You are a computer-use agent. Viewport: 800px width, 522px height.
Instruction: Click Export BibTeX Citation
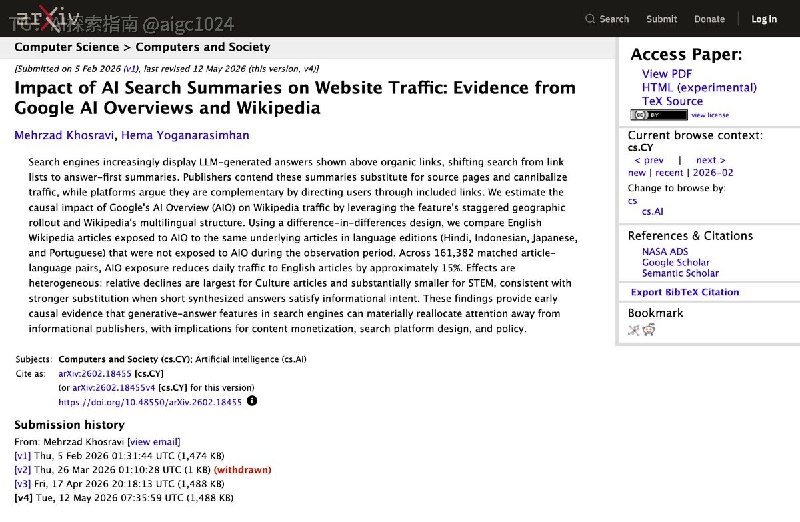tap(685, 292)
